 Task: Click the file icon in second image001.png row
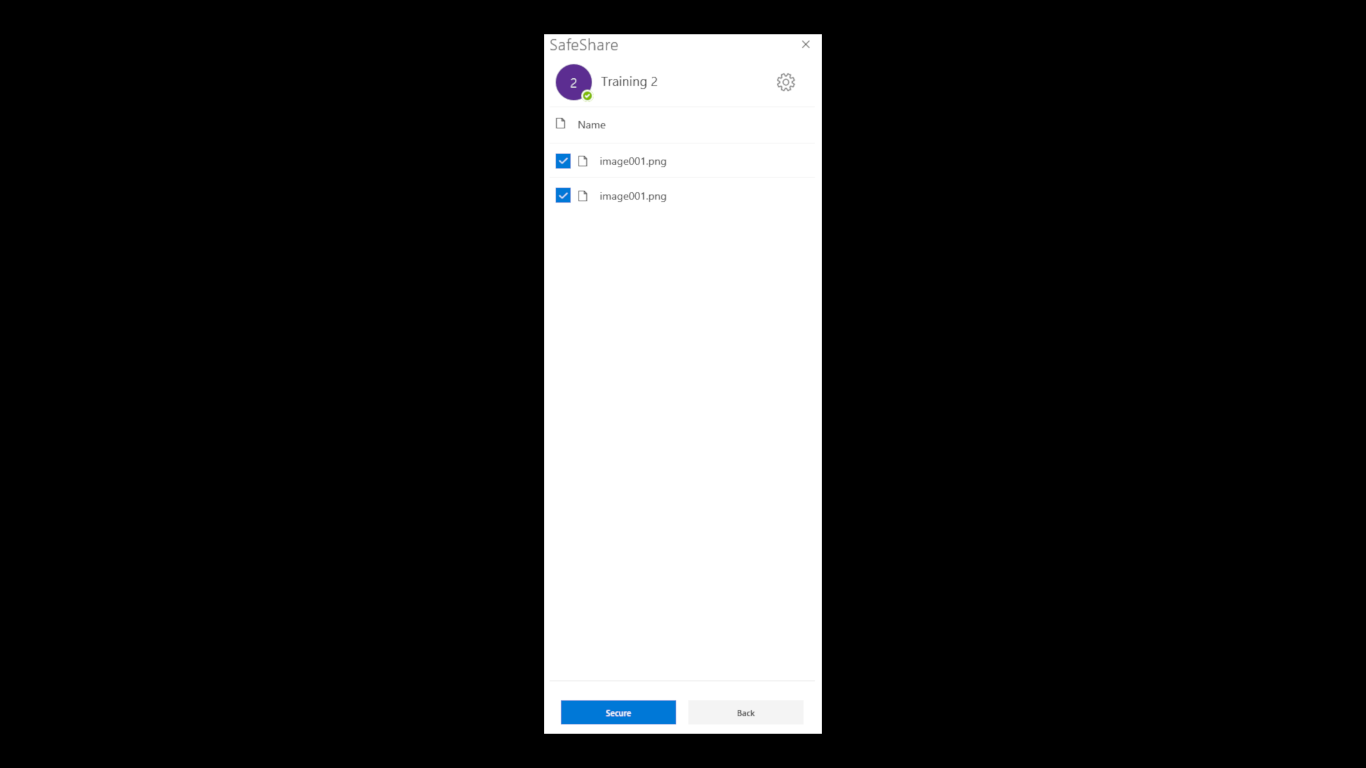(583, 196)
